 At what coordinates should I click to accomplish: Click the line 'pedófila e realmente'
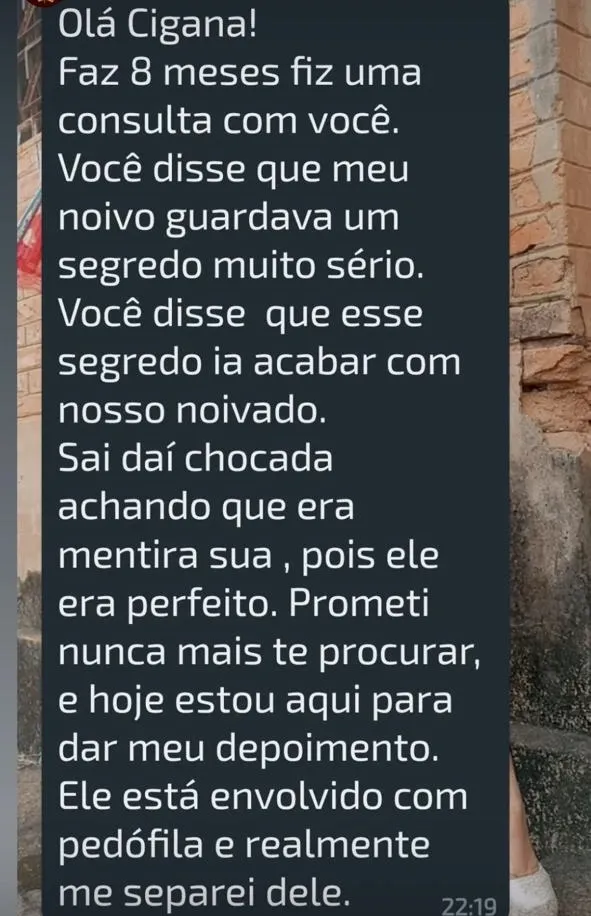click(x=244, y=846)
